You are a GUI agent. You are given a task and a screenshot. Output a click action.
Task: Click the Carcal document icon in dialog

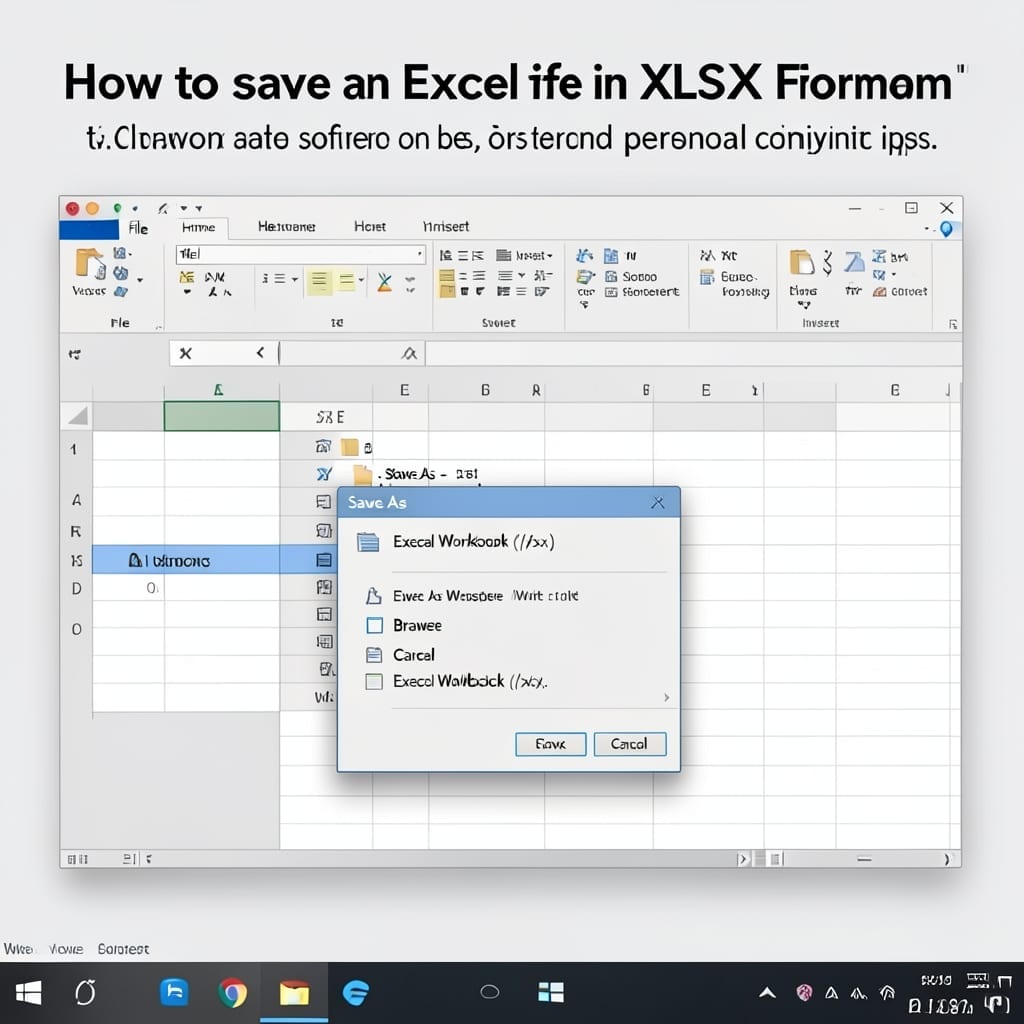coord(374,654)
